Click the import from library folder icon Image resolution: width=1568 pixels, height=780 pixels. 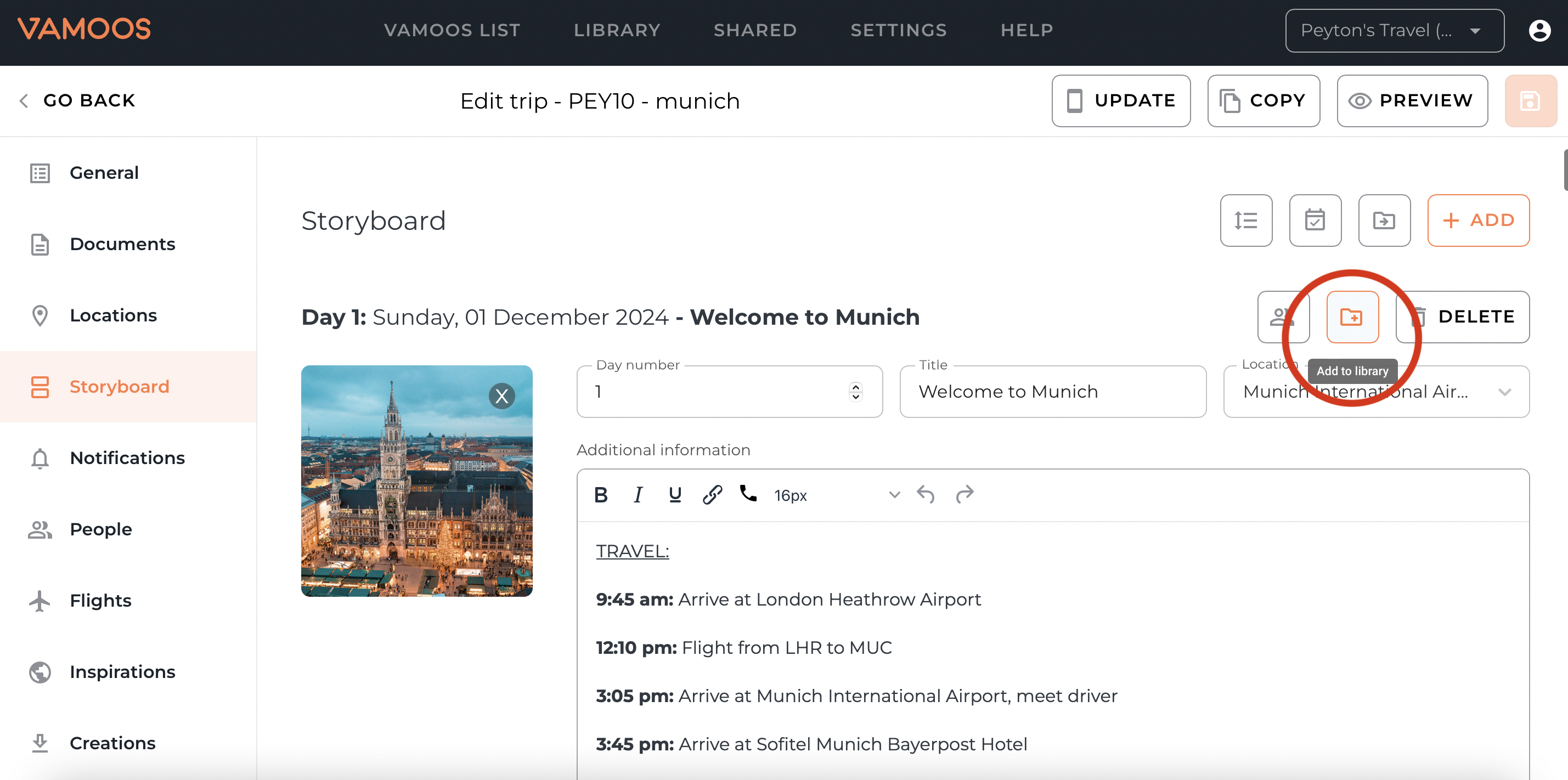click(x=1384, y=221)
